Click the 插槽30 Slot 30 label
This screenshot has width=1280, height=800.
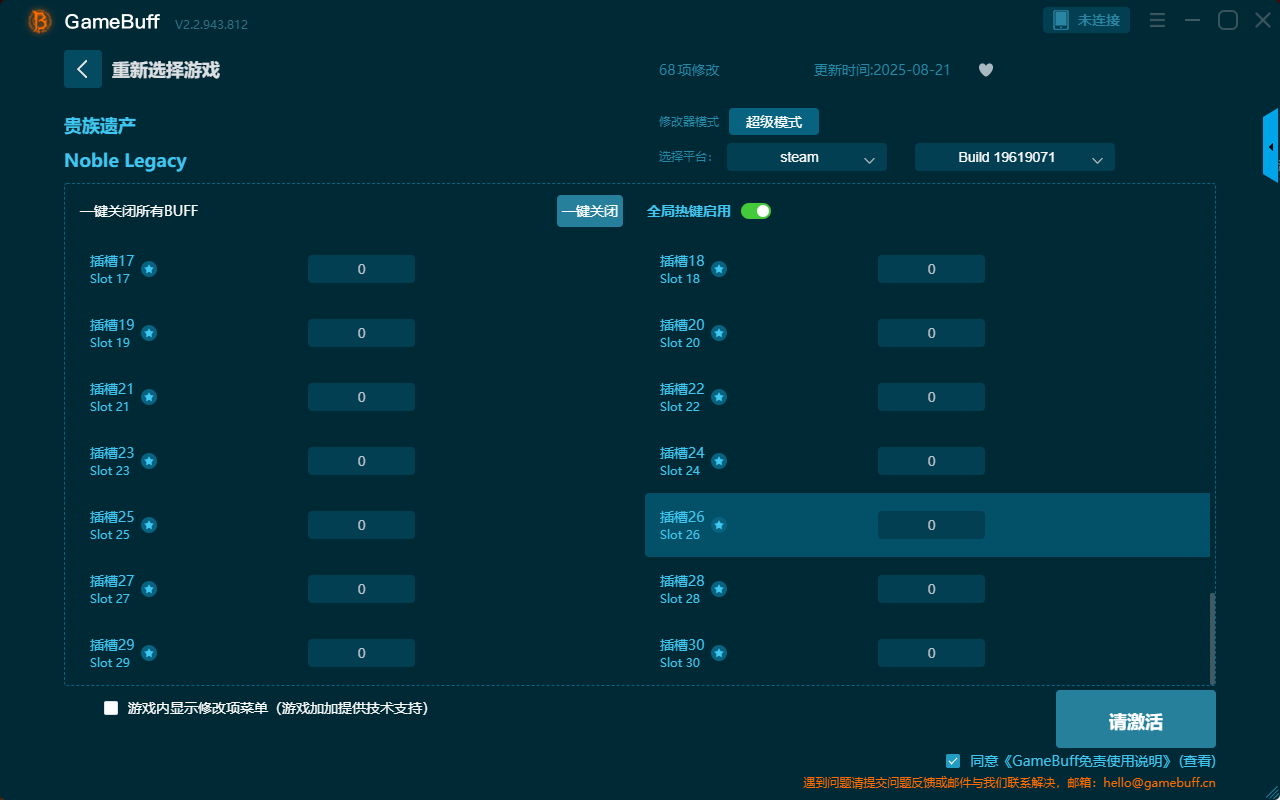pos(682,653)
